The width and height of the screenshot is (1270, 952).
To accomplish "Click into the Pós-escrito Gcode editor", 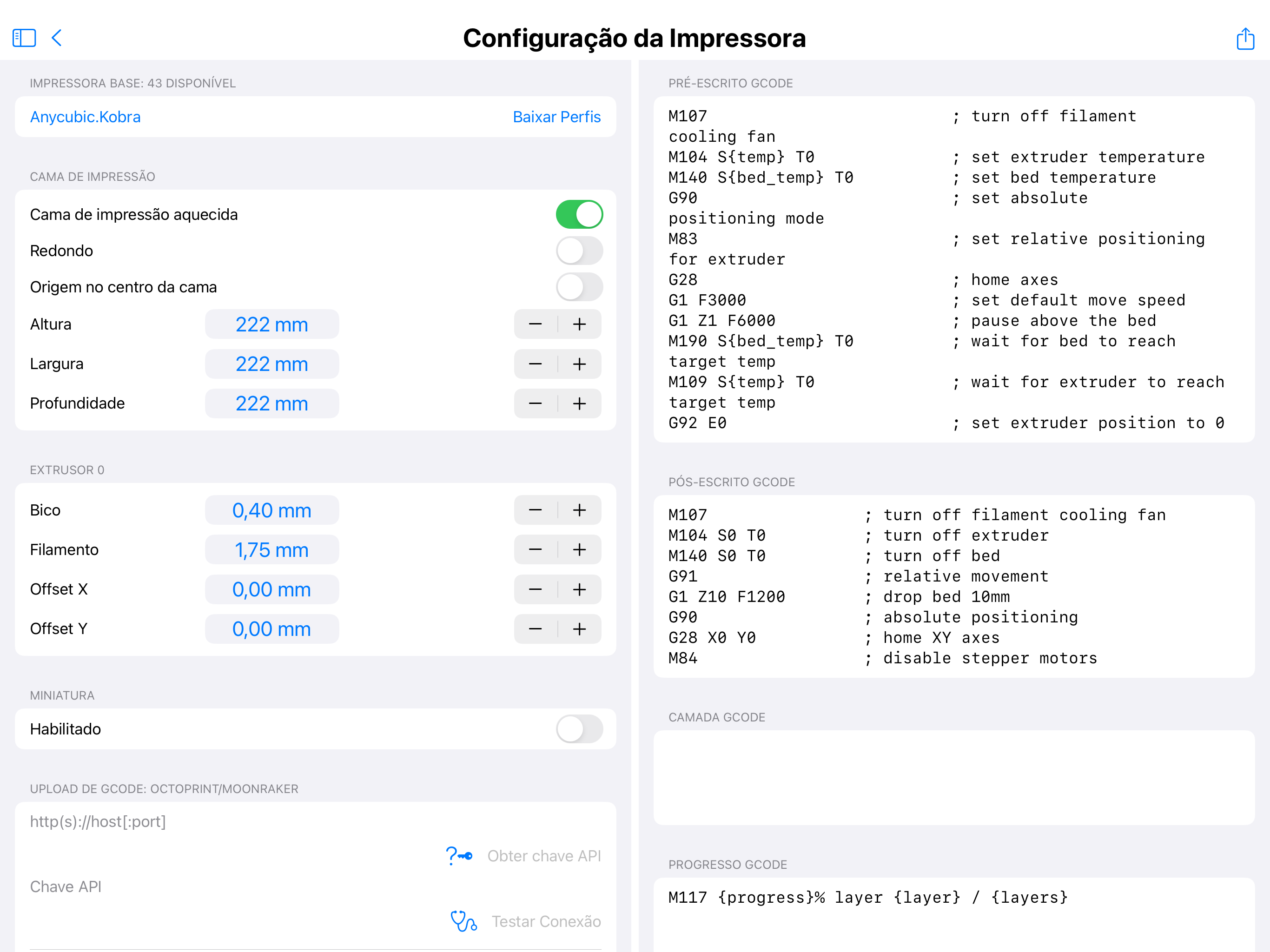I will tap(953, 586).
